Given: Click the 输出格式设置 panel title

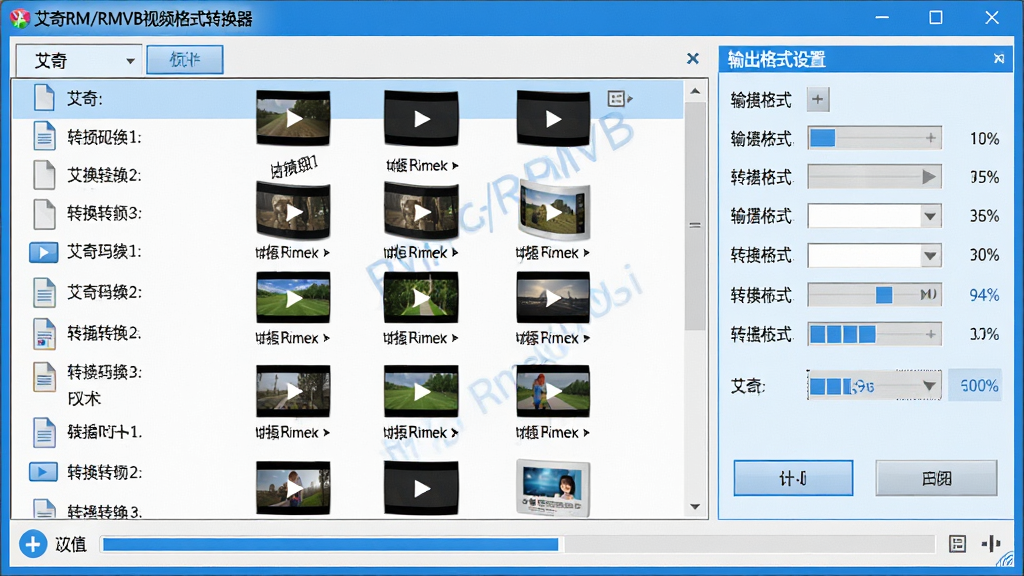Looking at the screenshot, I should 776,59.
